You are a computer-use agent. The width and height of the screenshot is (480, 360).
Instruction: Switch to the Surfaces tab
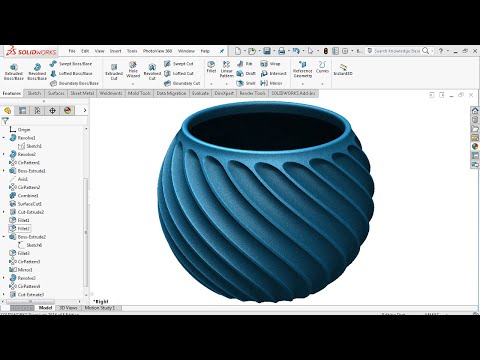click(x=56, y=93)
